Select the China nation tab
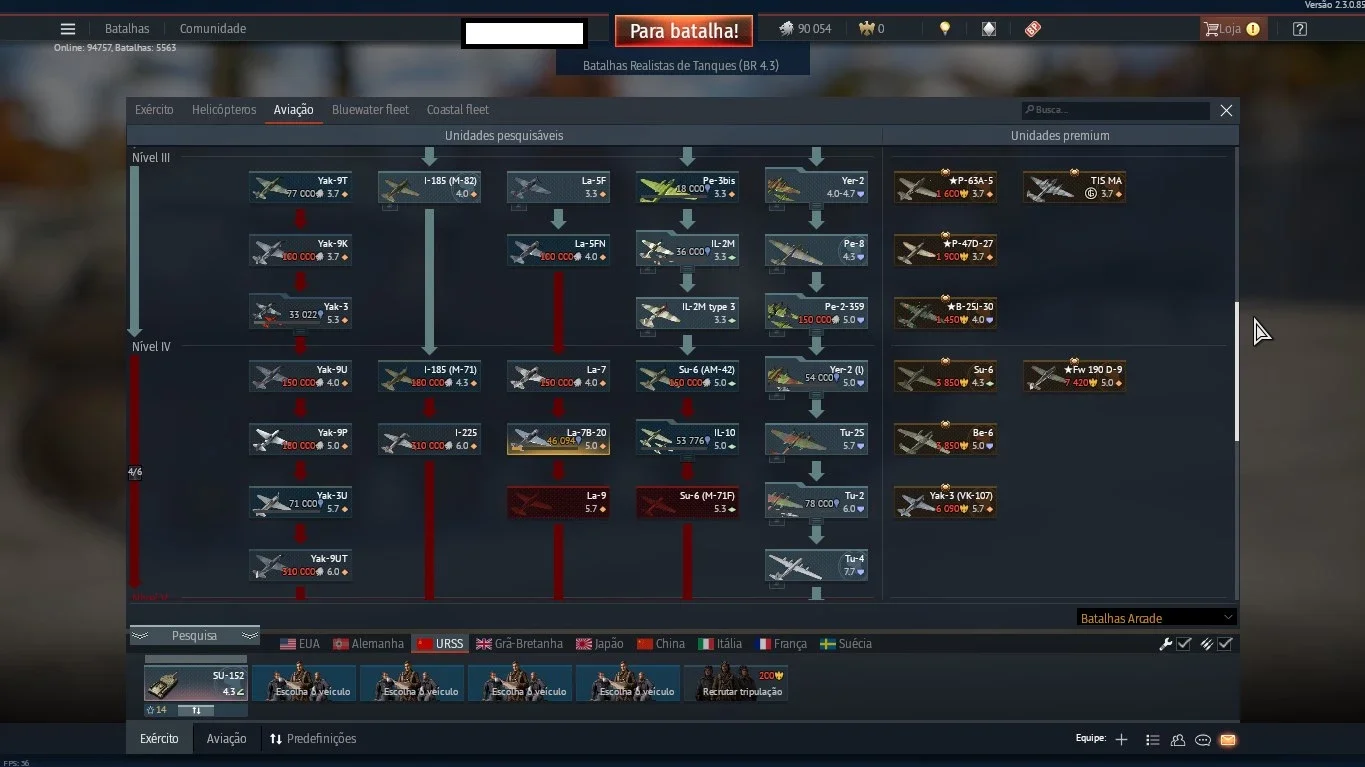The height and width of the screenshot is (767, 1365). (x=661, y=644)
